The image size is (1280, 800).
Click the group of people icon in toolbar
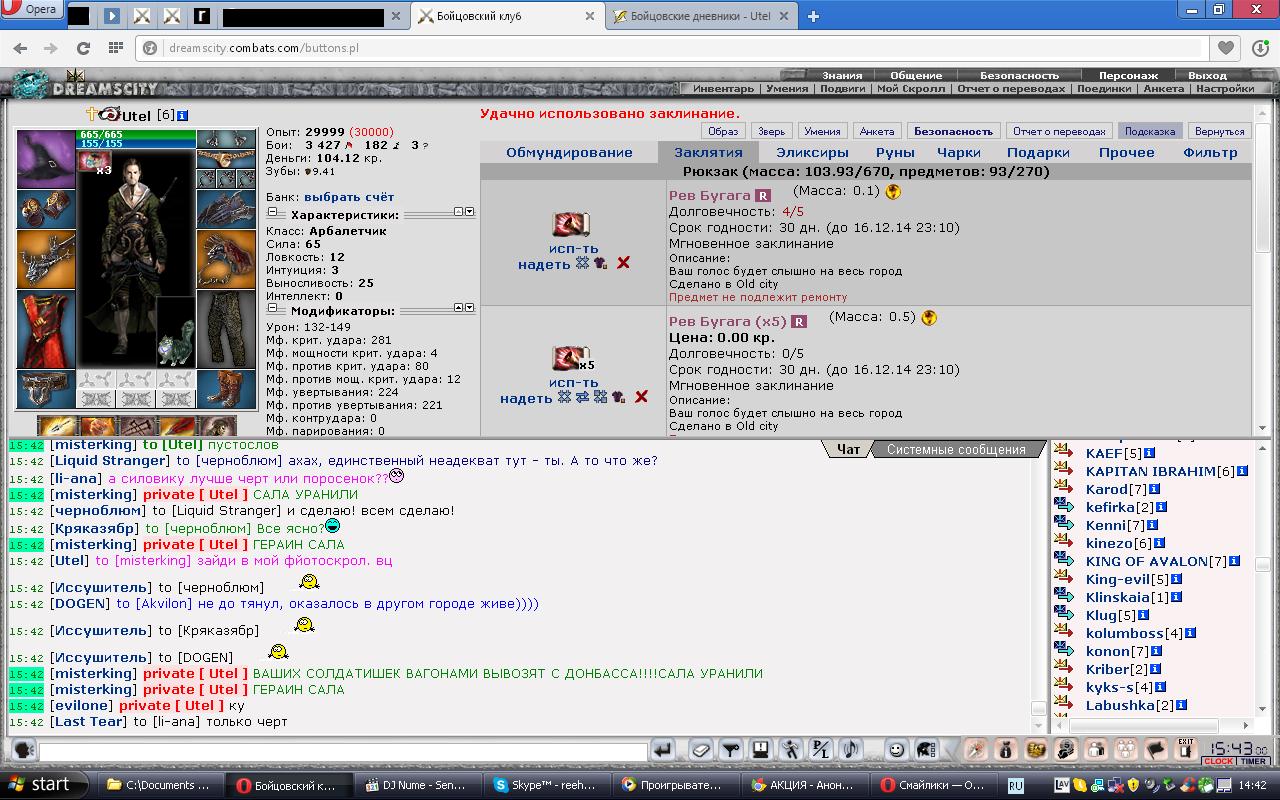pyautogui.click(x=1125, y=749)
